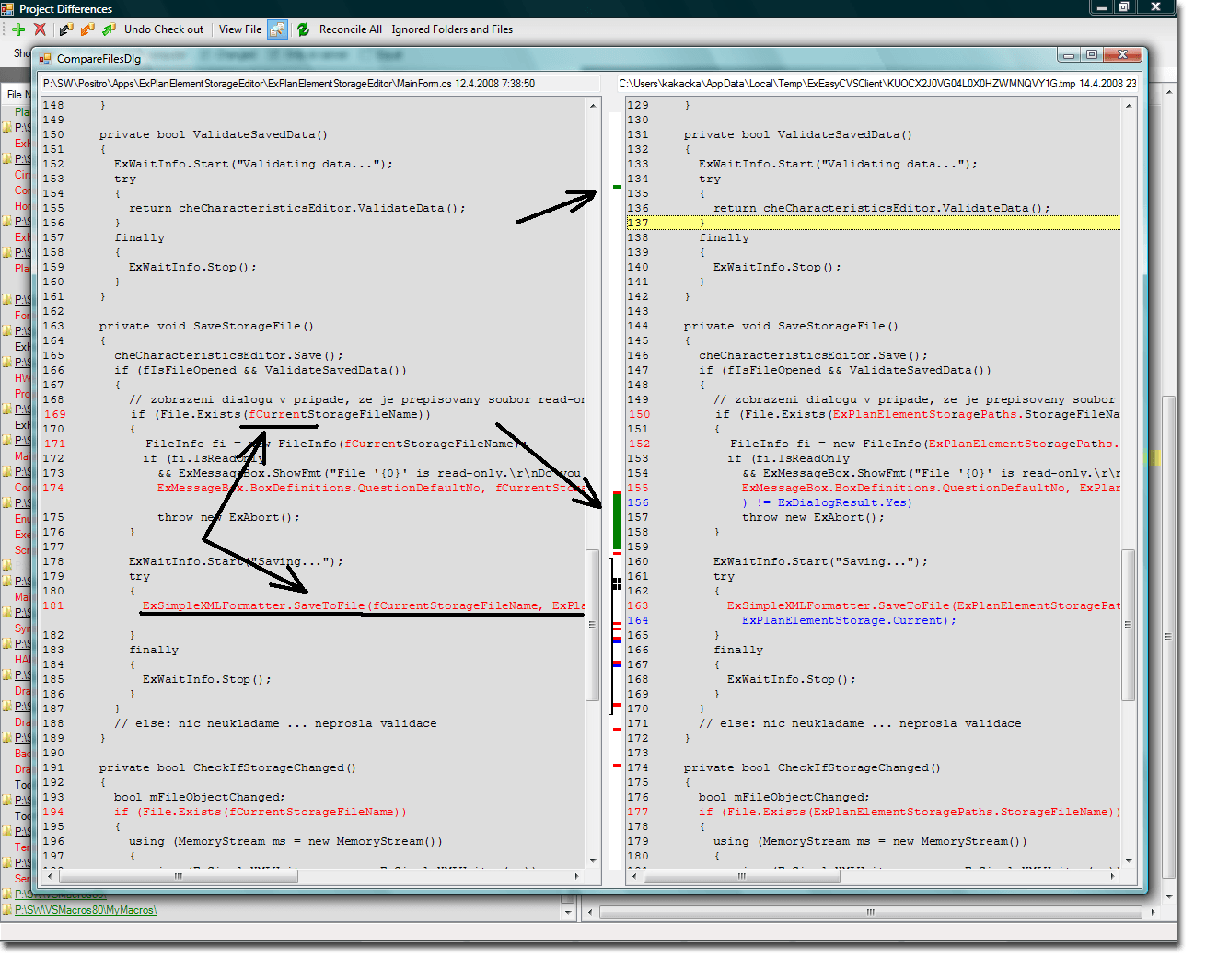
Task: Click the left code pane's vertical scrollbar thumb
Action: [593, 624]
